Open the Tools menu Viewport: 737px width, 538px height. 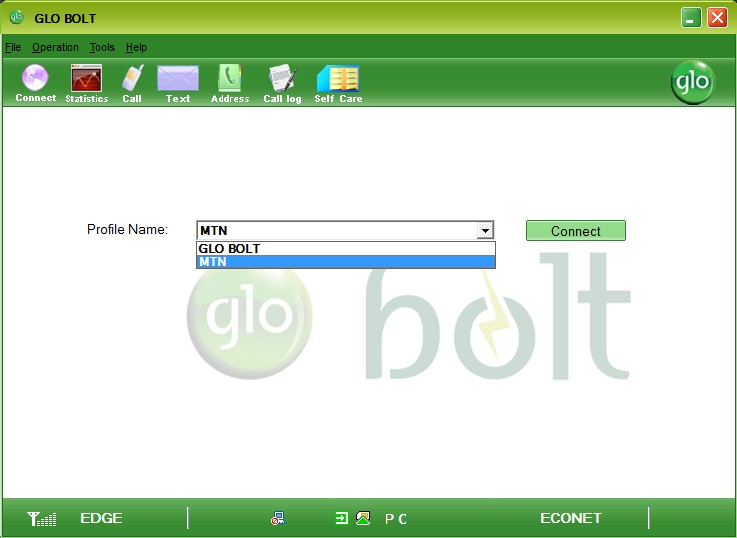(x=102, y=47)
